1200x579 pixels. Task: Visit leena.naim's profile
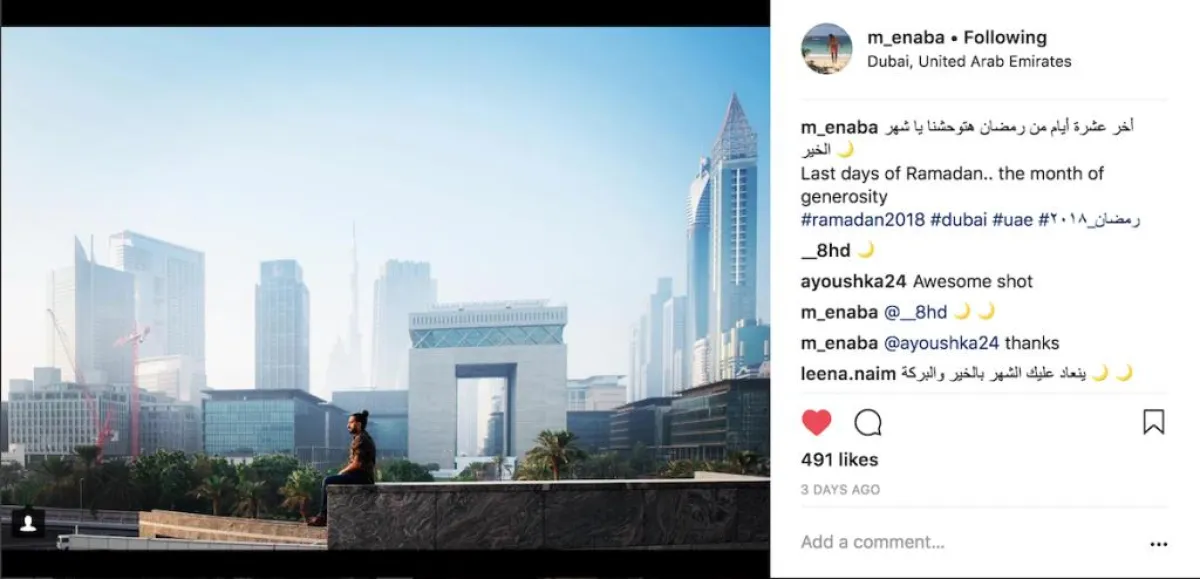(848, 373)
